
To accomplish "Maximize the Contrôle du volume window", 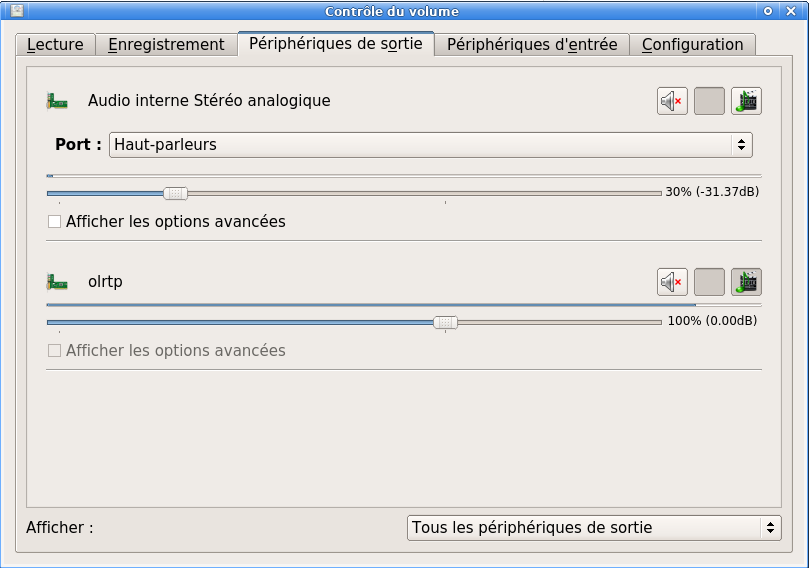I will (x=768, y=11).
